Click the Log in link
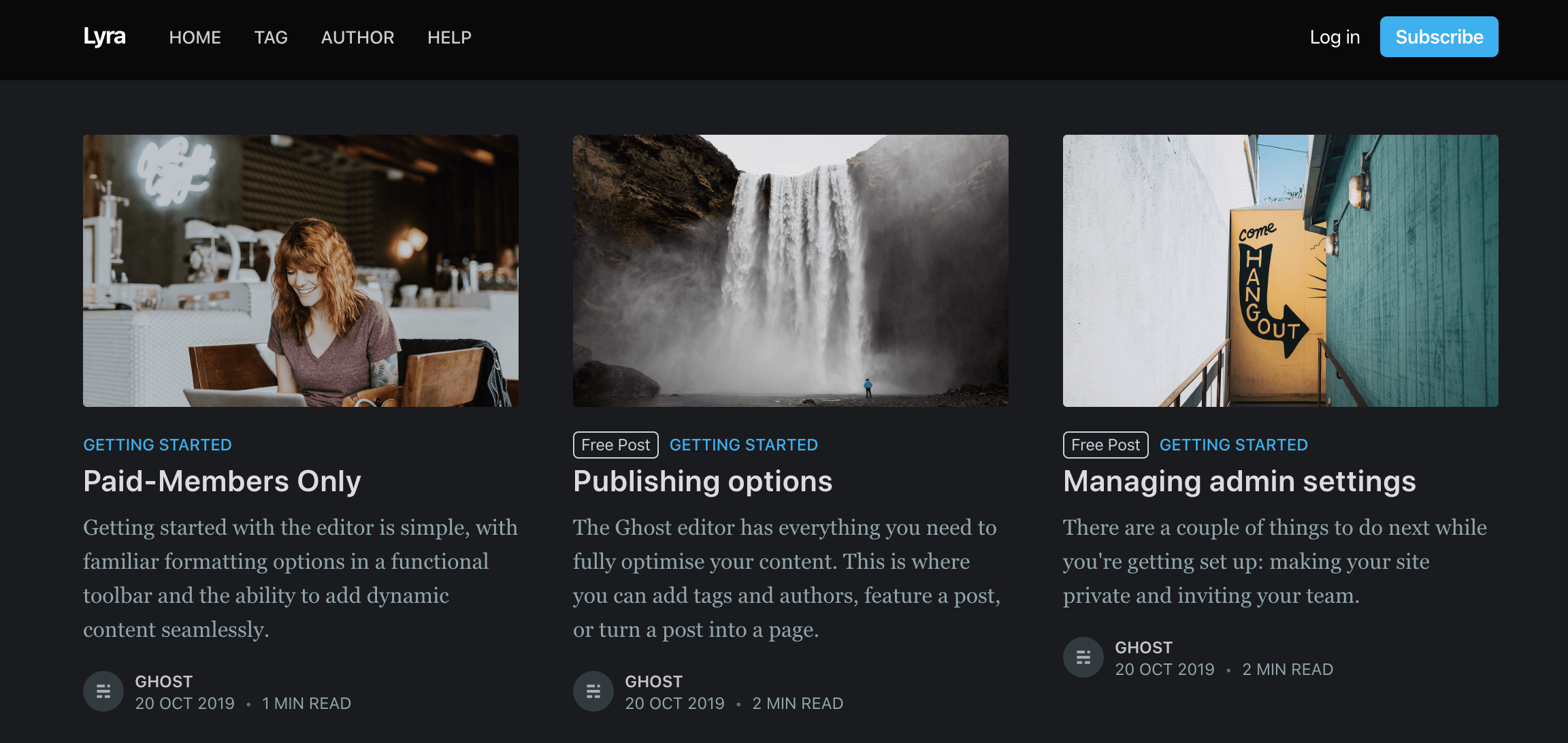This screenshot has width=1568, height=743. pos(1335,37)
